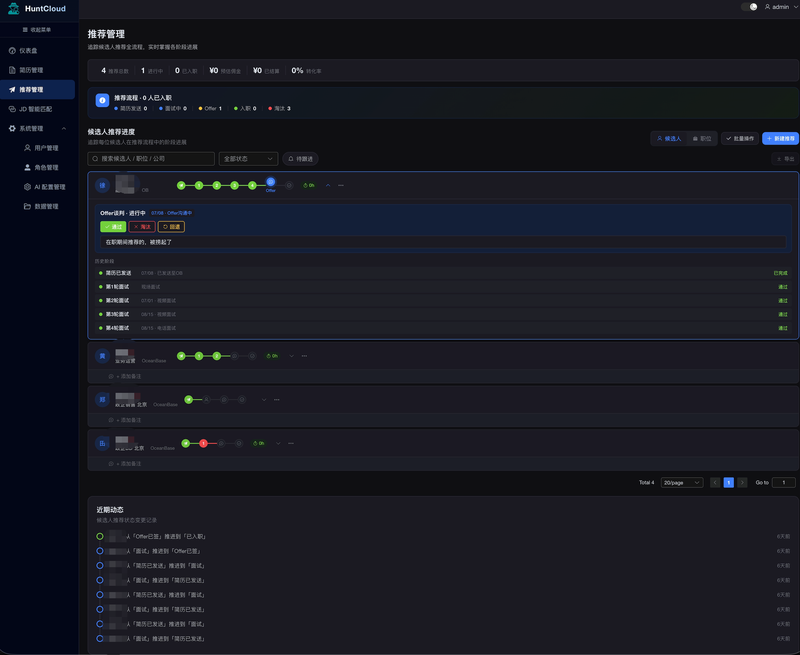The image size is (800, 655).
Task: Click the 批量操作 button
Action: pyautogui.click(x=740, y=138)
